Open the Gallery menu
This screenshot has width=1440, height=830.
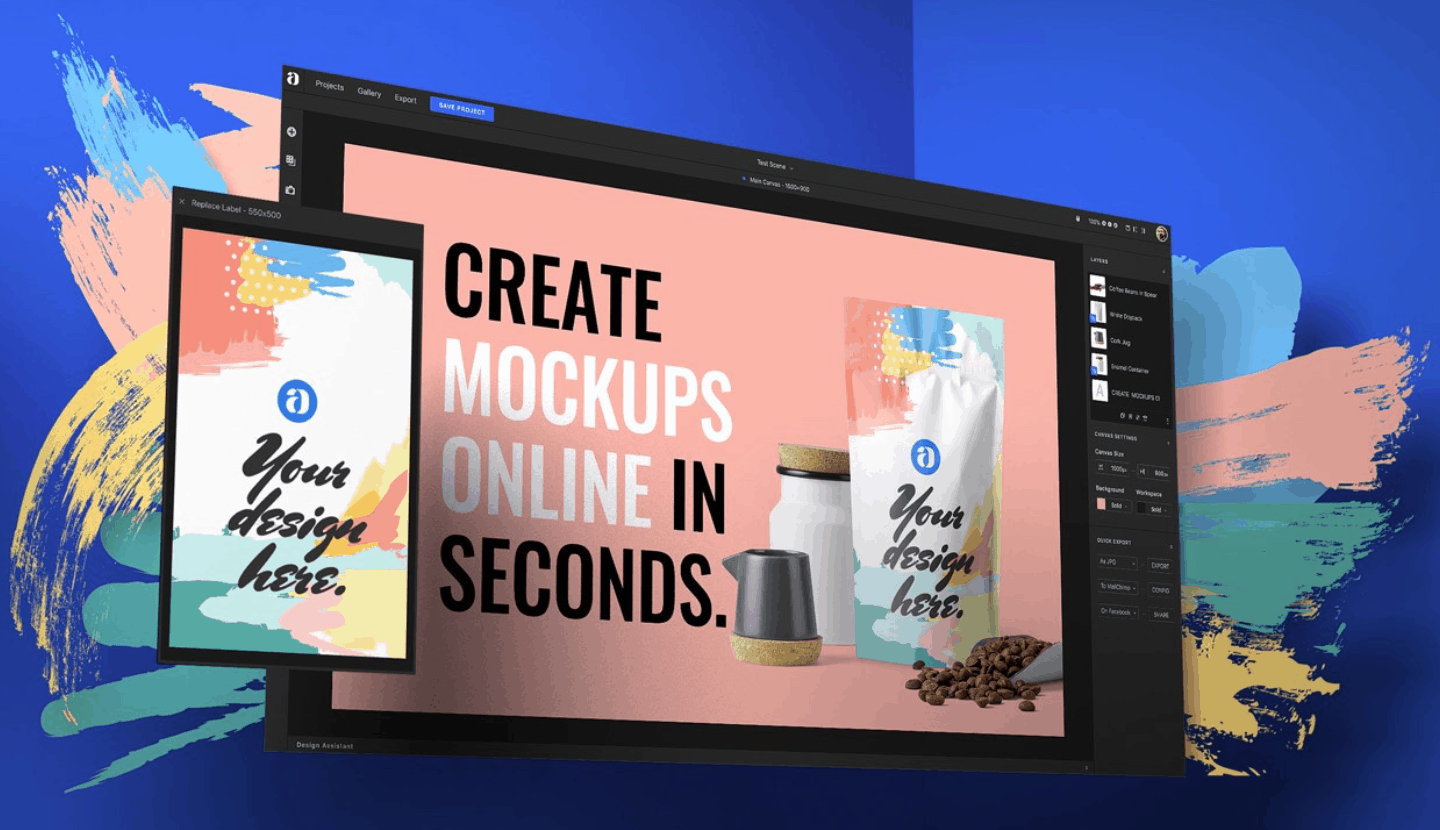click(x=369, y=92)
